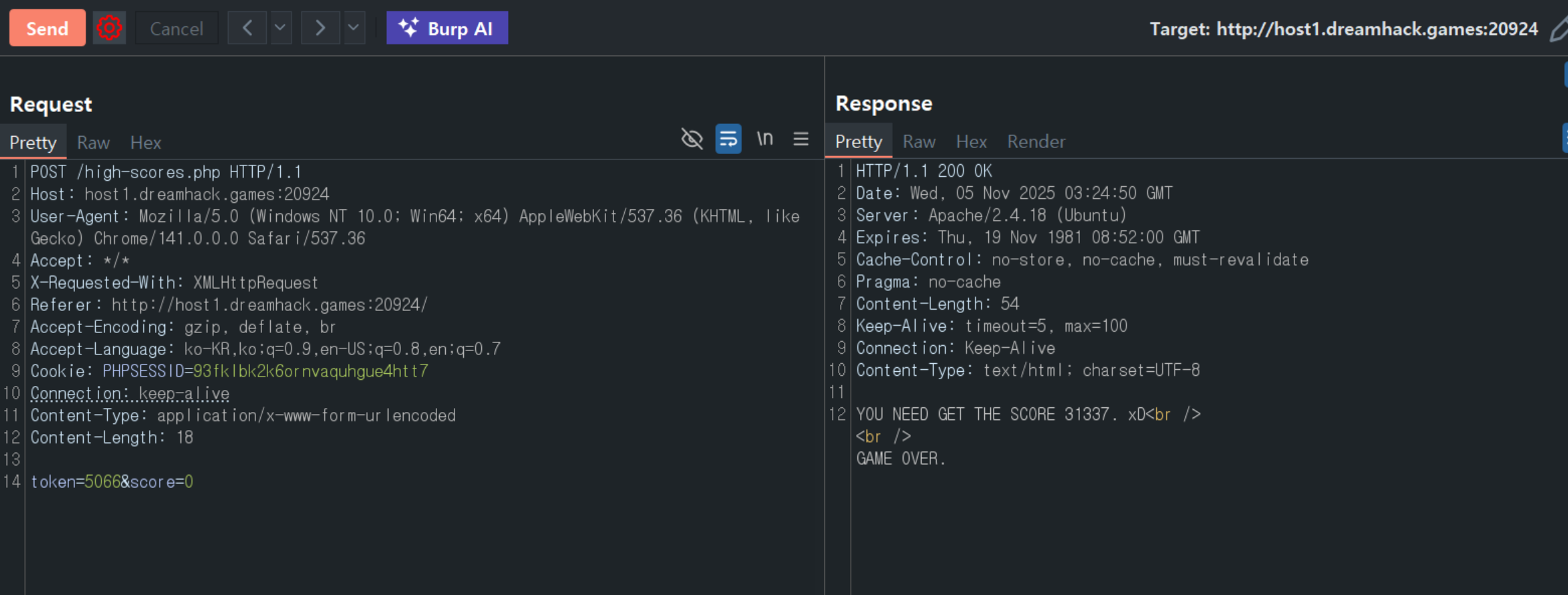Click the score value in request body
The height and width of the screenshot is (595, 1568).
[x=189, y=482]
